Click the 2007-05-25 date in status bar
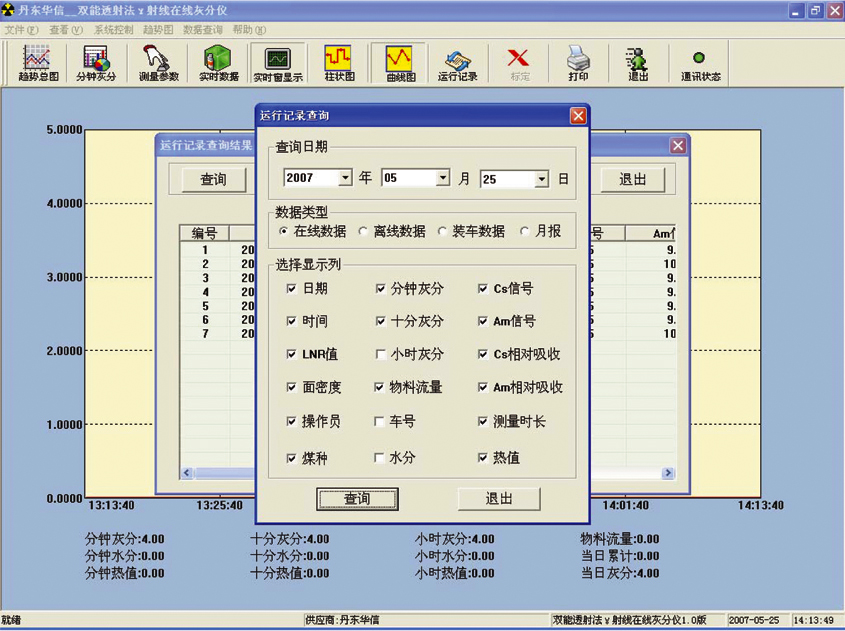The height and width of the screenshot is (631, 845). pos(754,620)
